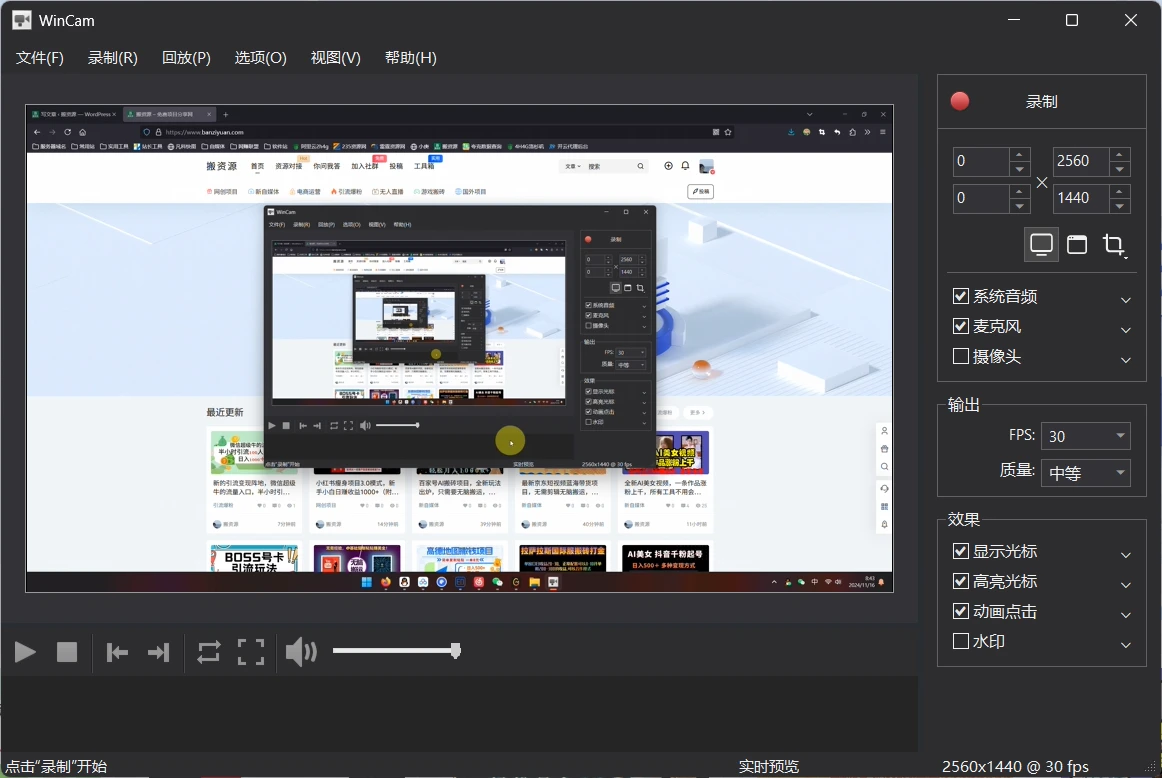Increase width with the 2560 stepper up arrow
Viewport: 1162px width, 778px height.
(x=1120, y=155)
